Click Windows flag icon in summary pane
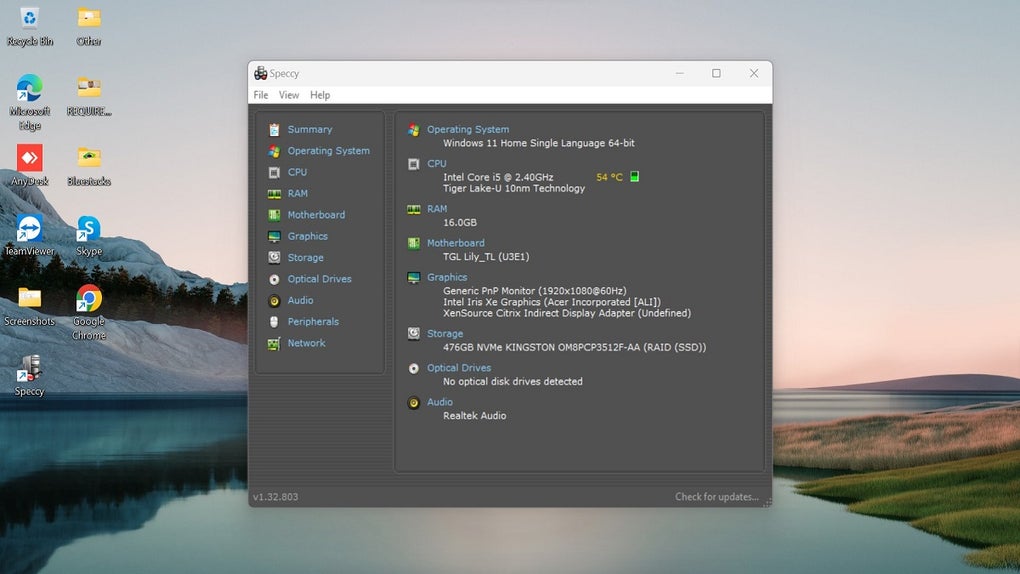Viewport: 1020px width, 574px height. (x=414, y=130)
